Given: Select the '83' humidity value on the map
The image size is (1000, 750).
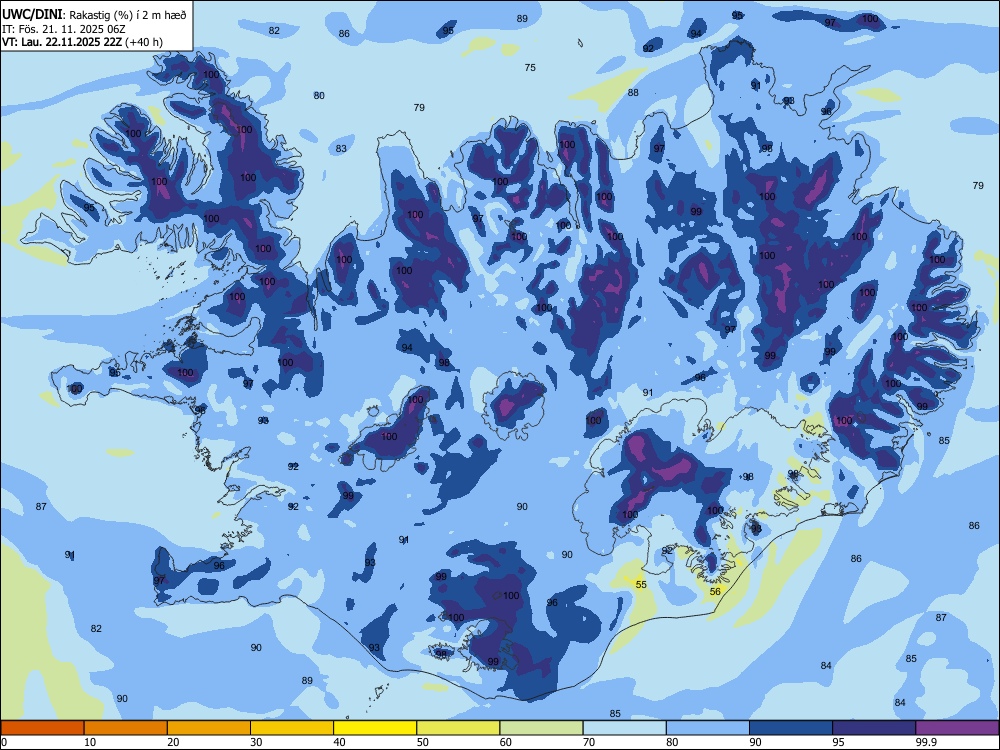Looking at the screenshot, I should pos(341,148).
